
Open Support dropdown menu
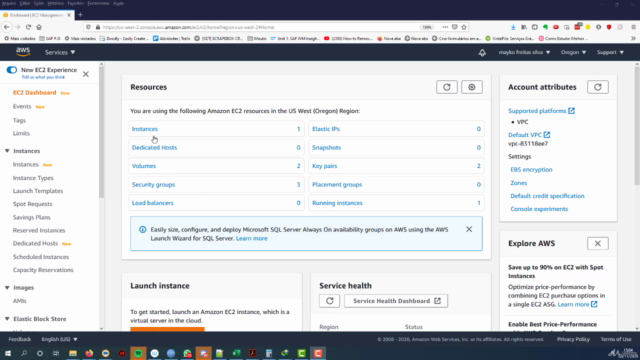click(x=610, y=52)
